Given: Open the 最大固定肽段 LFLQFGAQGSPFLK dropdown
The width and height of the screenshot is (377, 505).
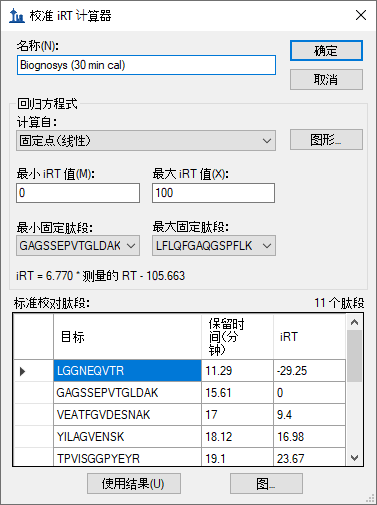Looking at the screenshot, I should 214,246.
